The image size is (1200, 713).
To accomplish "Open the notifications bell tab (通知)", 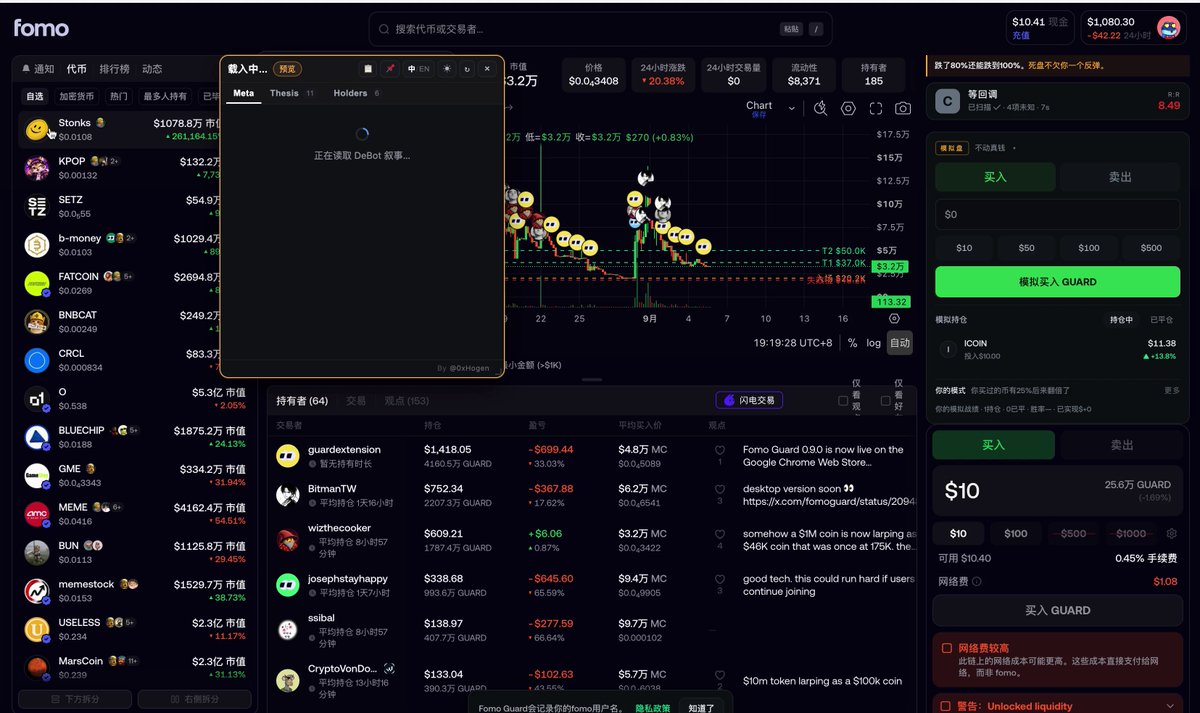I will click(37, 69).
